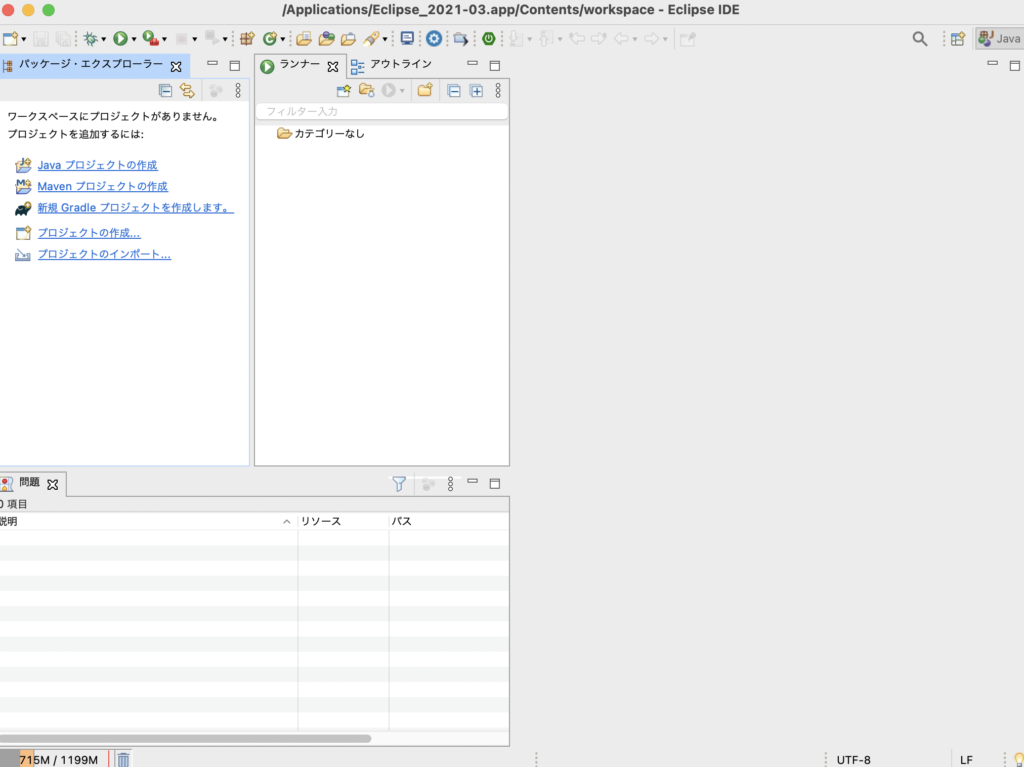The height and width of the screenshot is (767, 1024).
Task: Close the ランナー view
Action: point(332,66)
